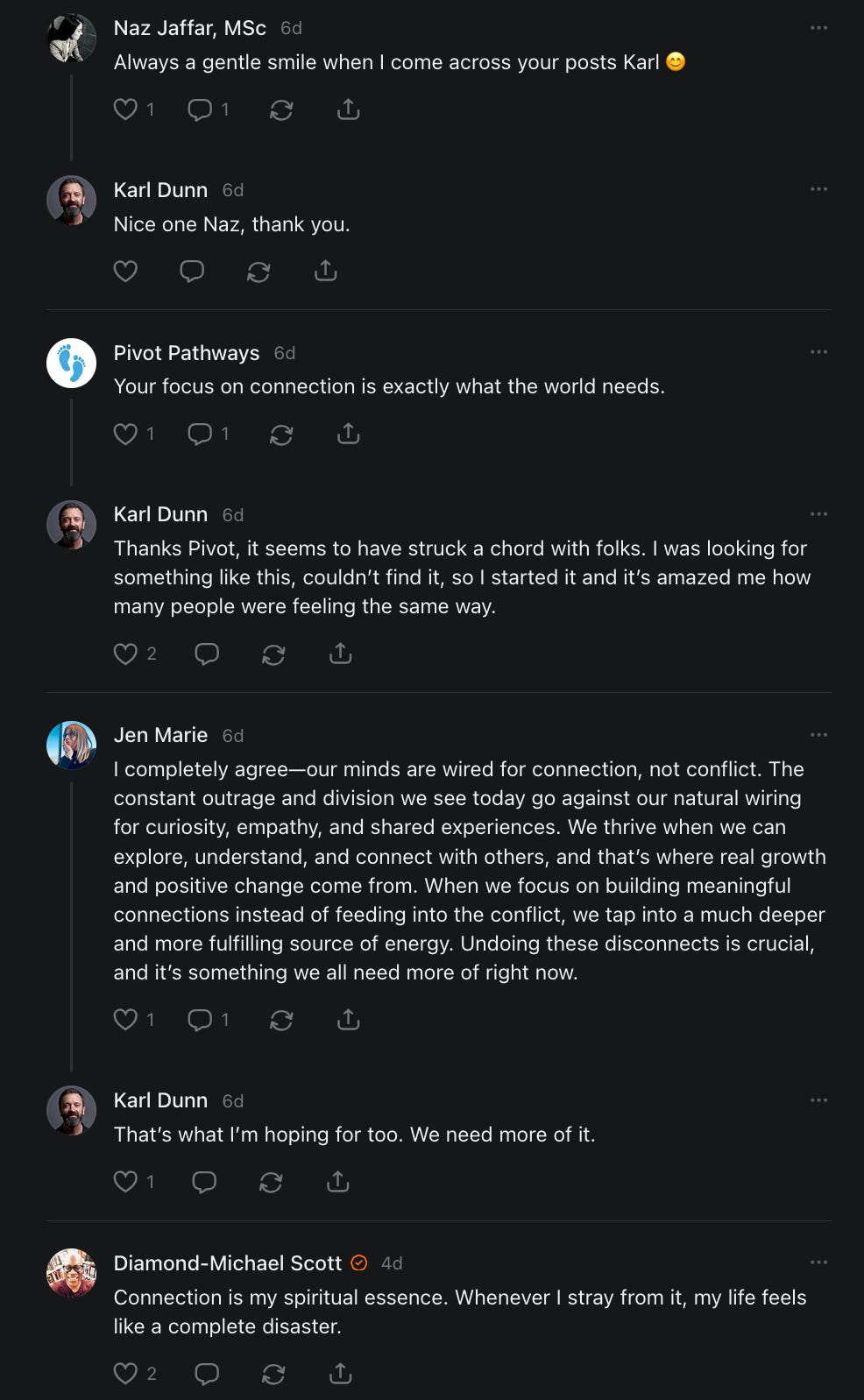The height and width of the screenshot is (1400, 864).
Task: Click Diamond-Michael Scott's verified badge
Action: point(359,1263)
